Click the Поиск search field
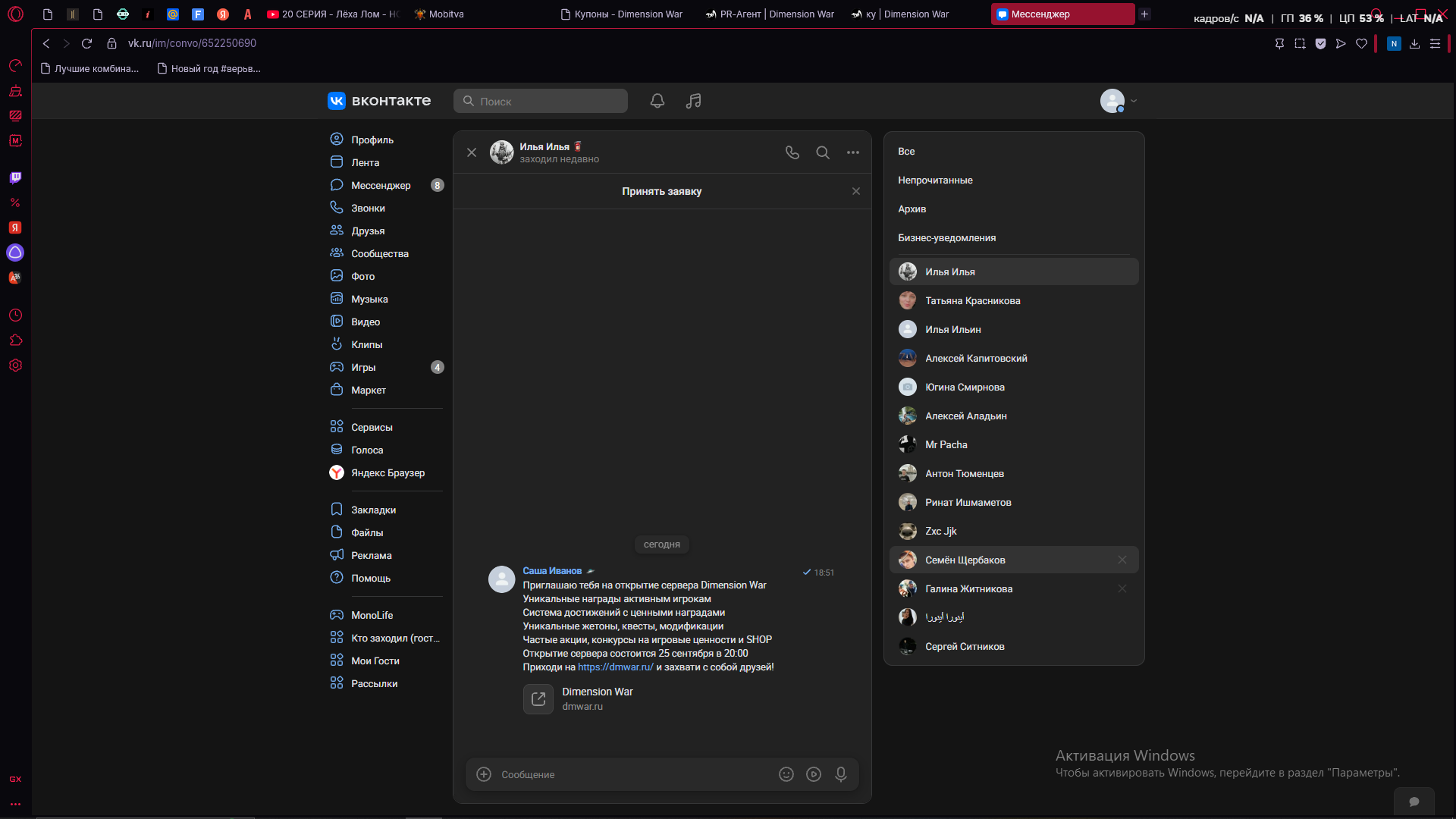The width and height of the screenshot is (1456, 819). coord(541,101)
